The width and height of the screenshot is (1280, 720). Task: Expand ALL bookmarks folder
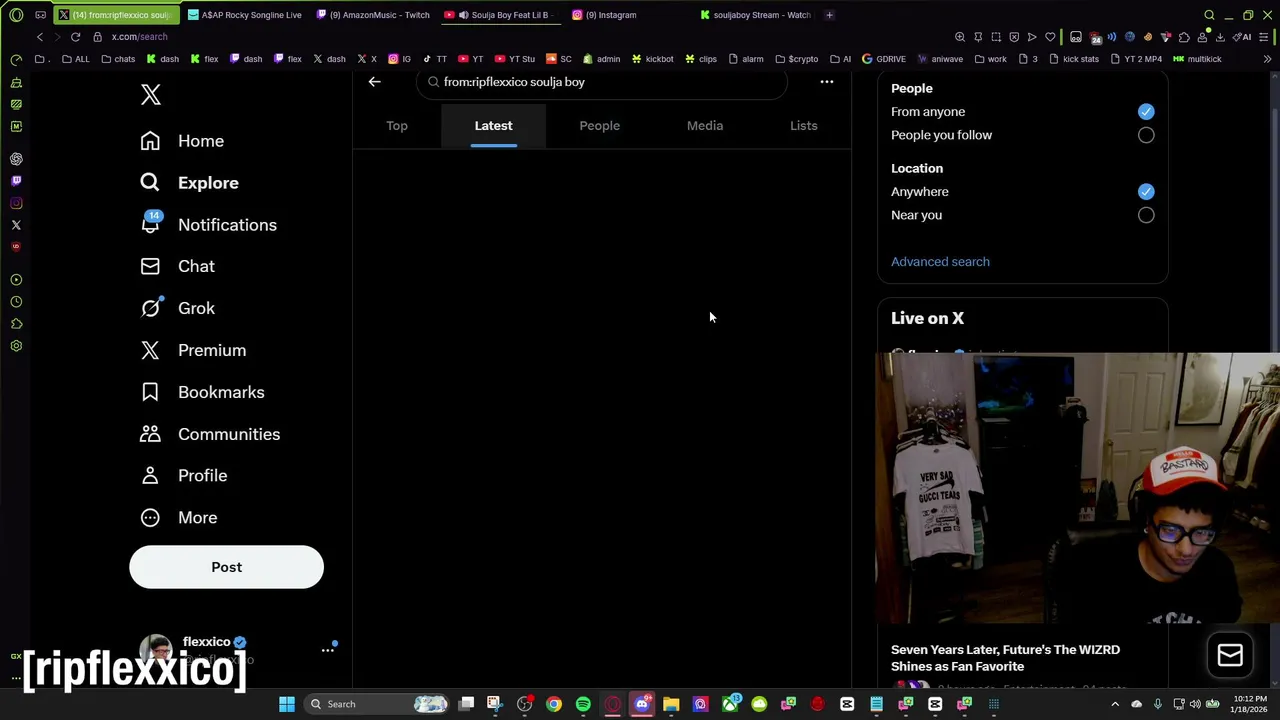pos(76,59)
